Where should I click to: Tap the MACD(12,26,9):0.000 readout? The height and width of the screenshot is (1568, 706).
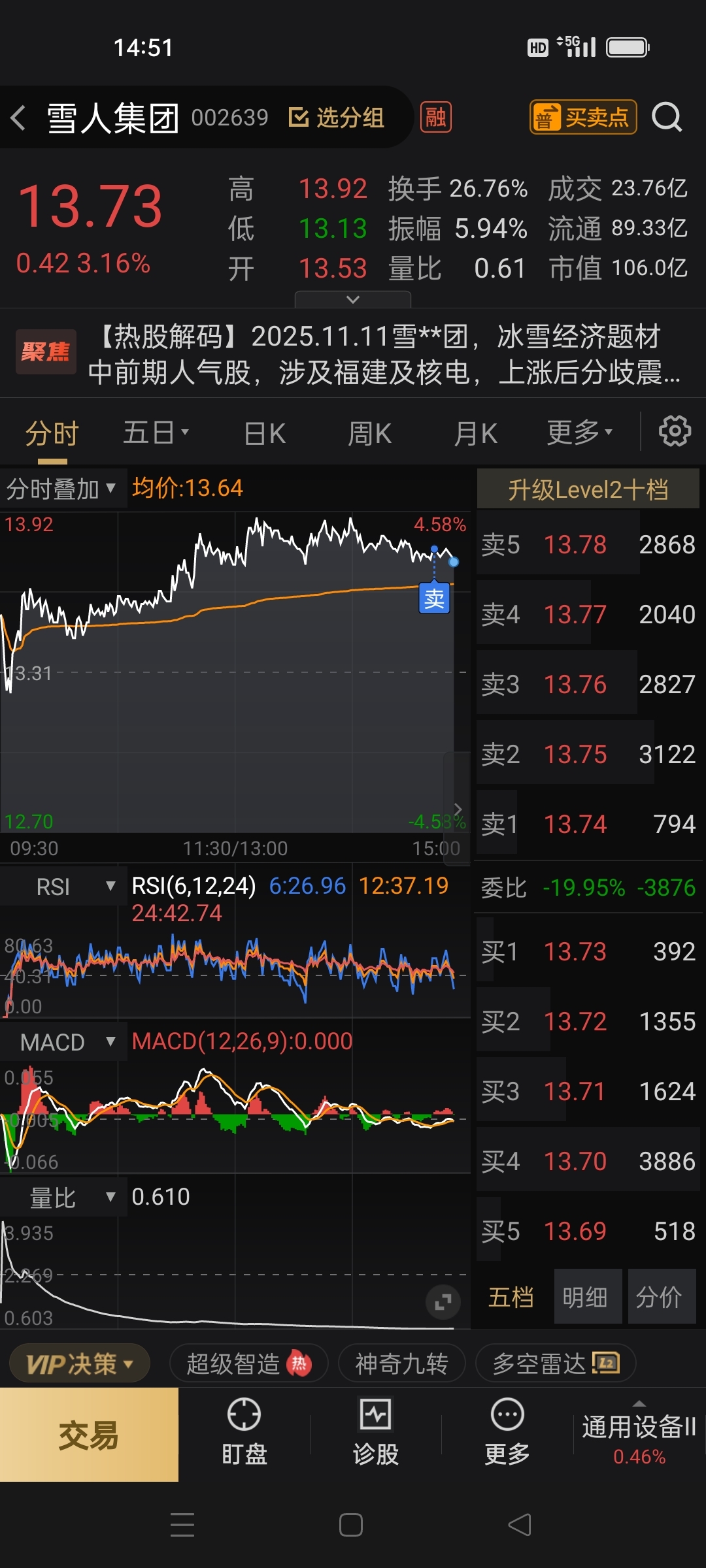pyautogui.click(x=242, y=1041)
